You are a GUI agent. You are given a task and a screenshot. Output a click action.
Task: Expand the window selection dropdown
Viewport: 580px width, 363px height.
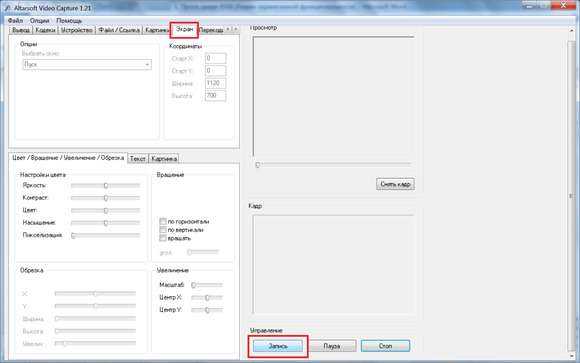point(147,65)
